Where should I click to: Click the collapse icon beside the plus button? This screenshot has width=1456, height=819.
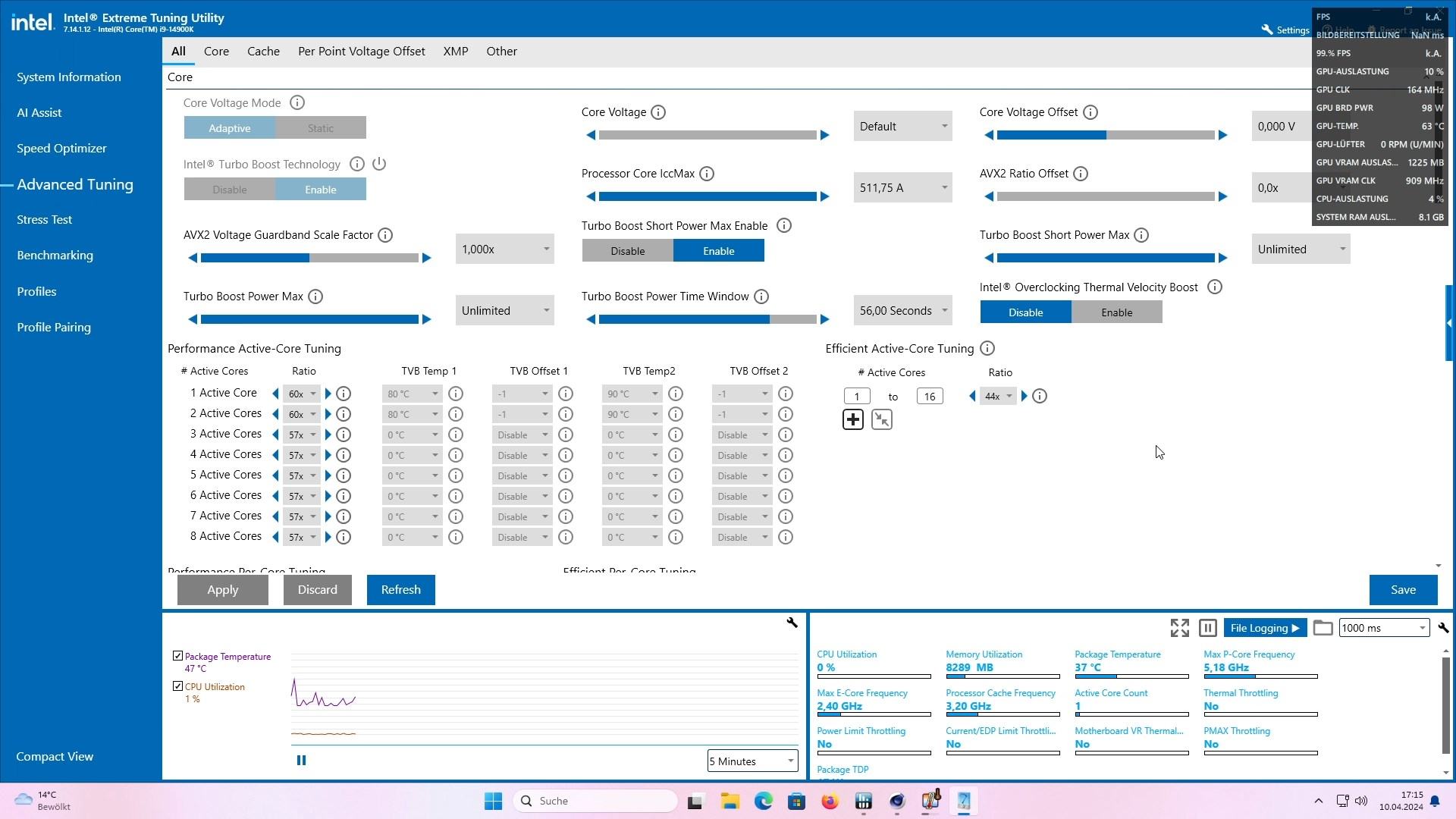coord(882,419)
